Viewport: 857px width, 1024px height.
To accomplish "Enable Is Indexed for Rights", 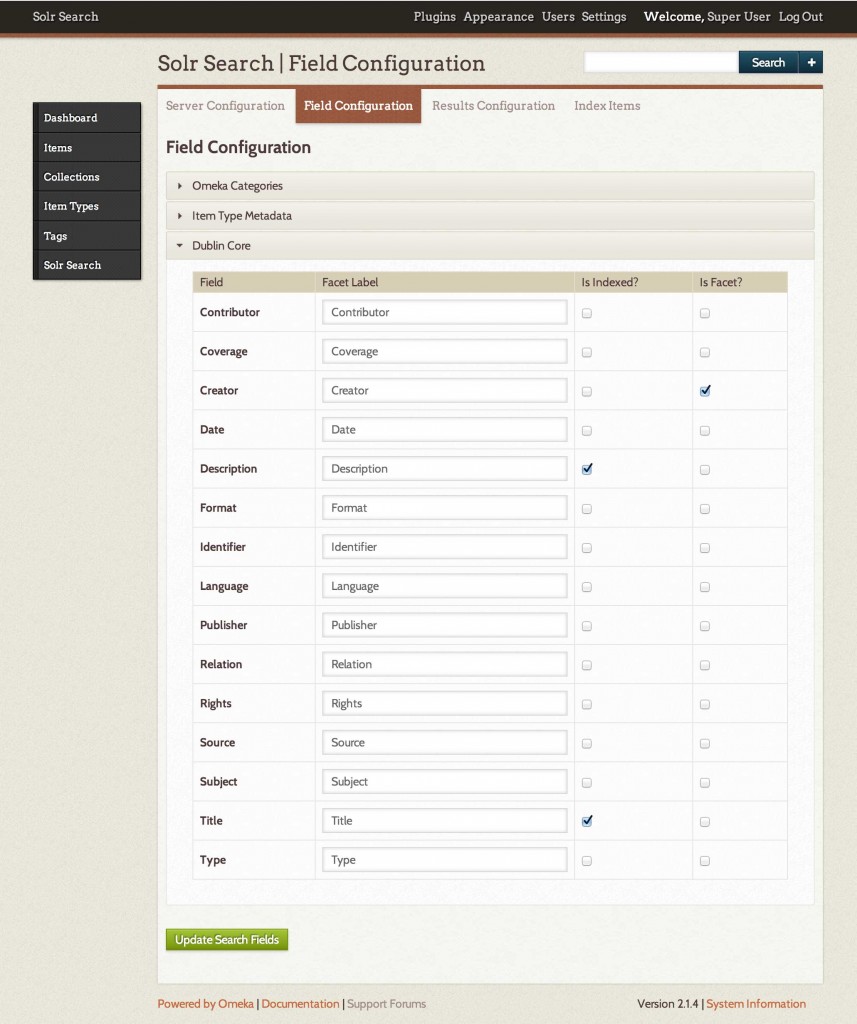I will pos(587,704).
